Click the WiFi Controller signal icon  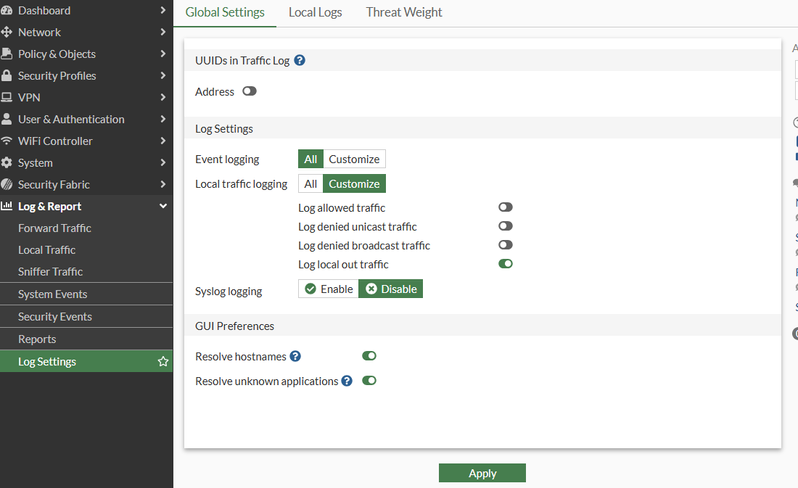(7, 141)
